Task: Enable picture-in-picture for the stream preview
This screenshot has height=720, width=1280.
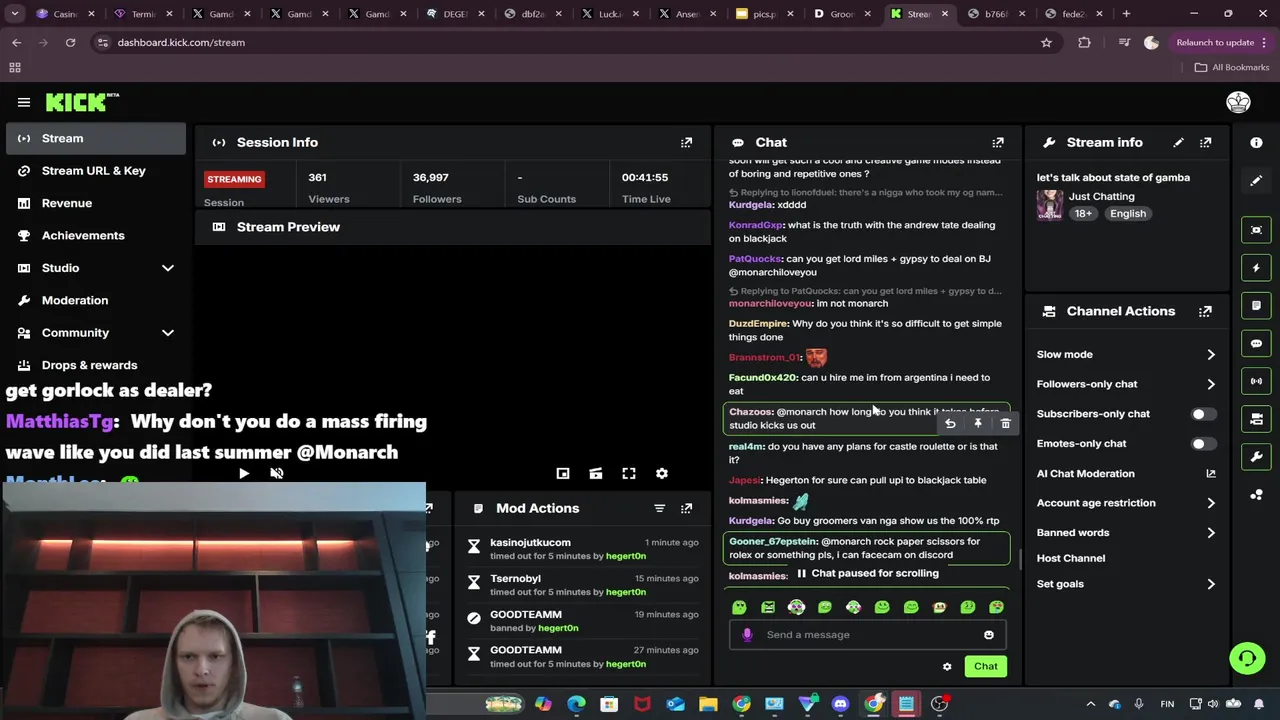Action: [x=563, y=474]
